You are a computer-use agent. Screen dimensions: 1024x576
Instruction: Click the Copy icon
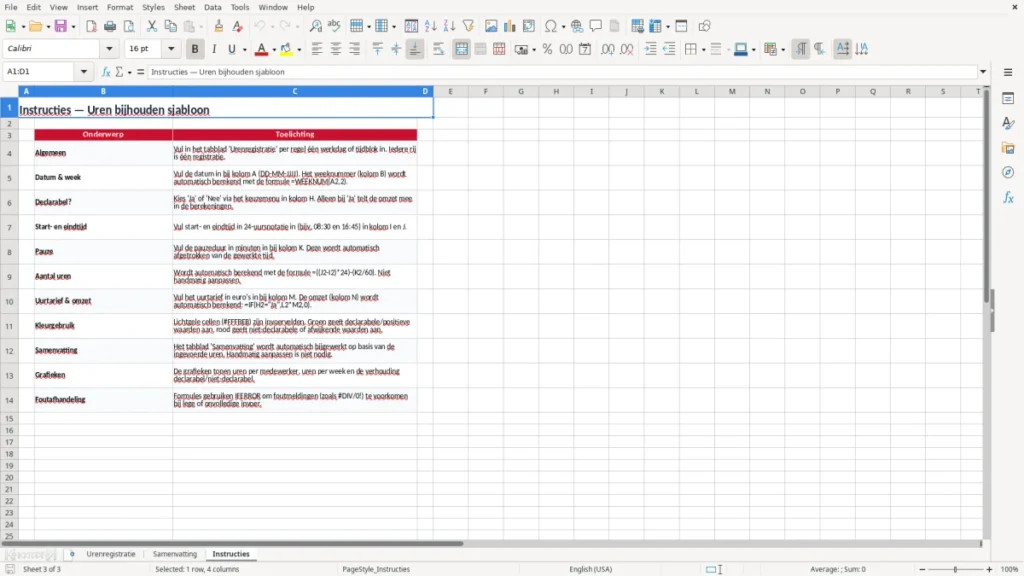[170, 26]
